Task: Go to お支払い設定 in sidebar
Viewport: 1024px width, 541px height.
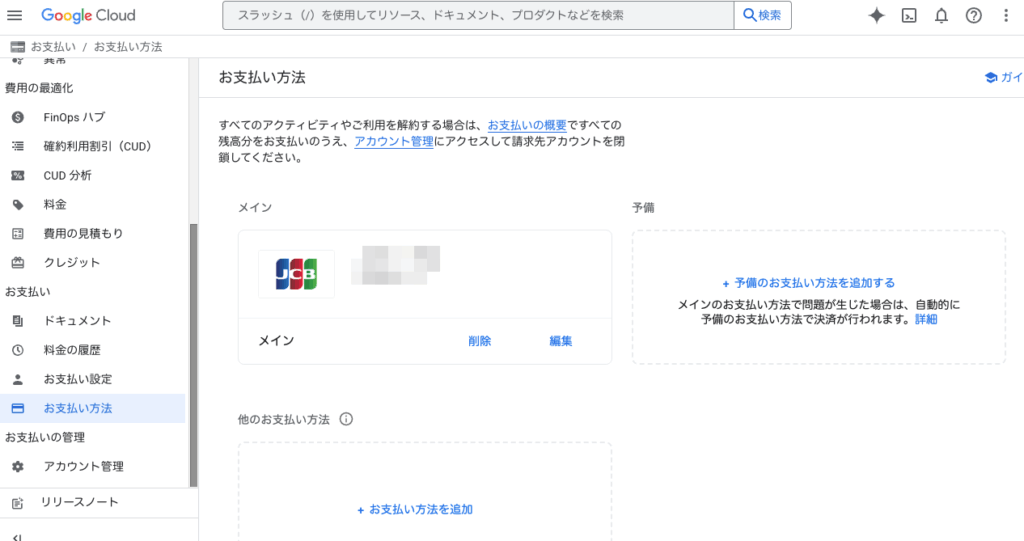Action: [77, 379]
